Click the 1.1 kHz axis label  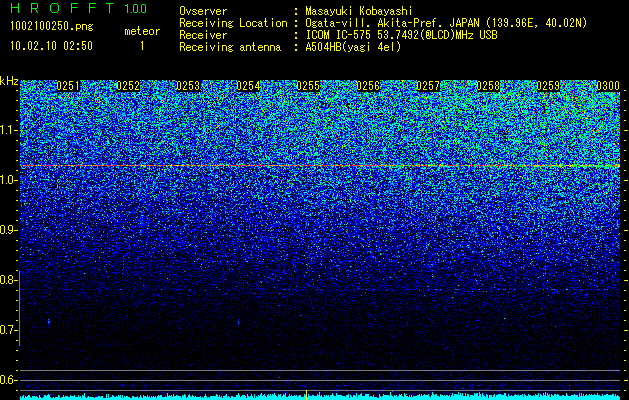pos(8,130)
